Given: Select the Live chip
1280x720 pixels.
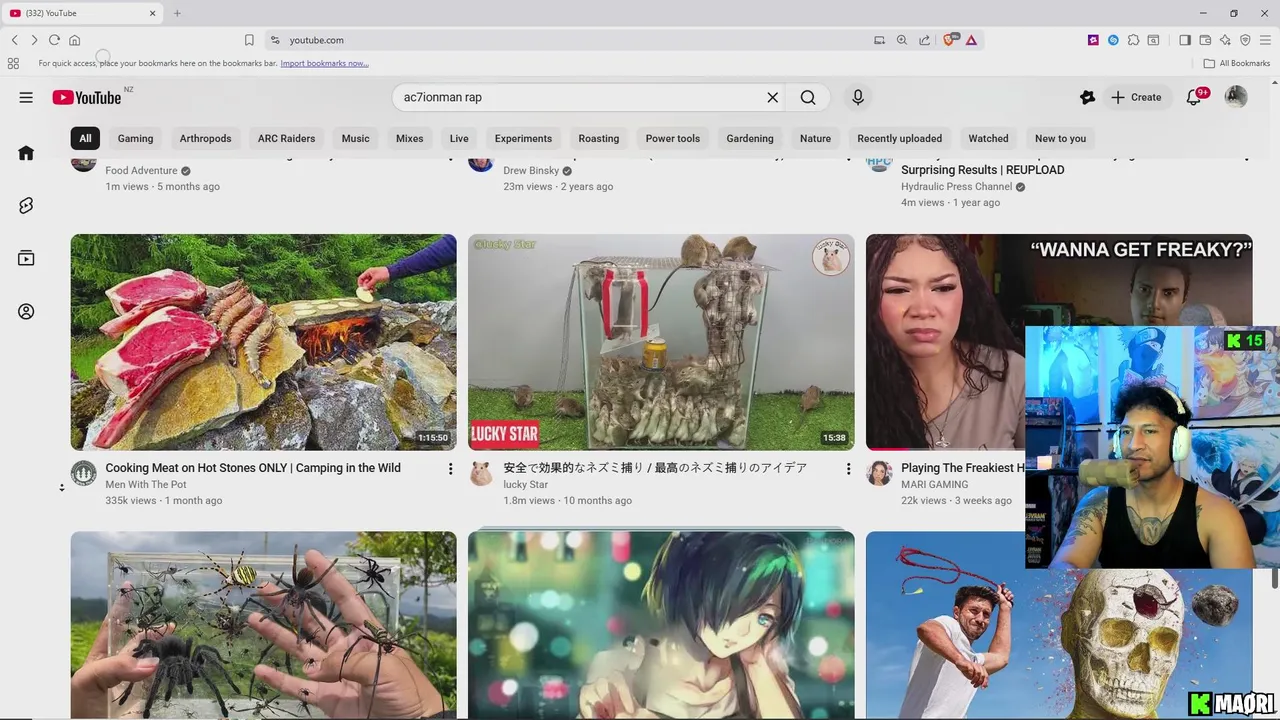Looking at the screenshot, I should tap(459, 138).
